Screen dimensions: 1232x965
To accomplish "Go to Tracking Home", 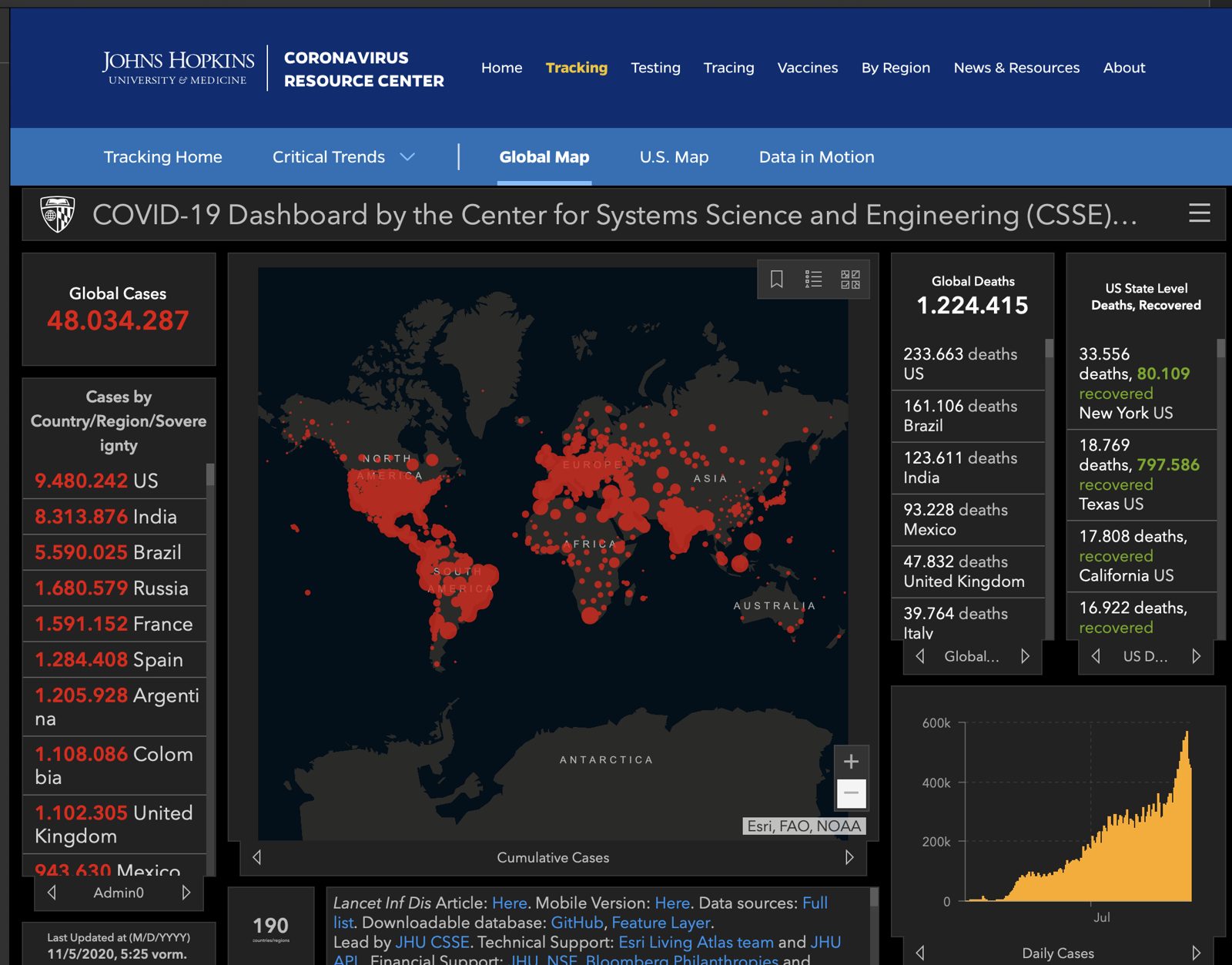I will coord(163,157).
